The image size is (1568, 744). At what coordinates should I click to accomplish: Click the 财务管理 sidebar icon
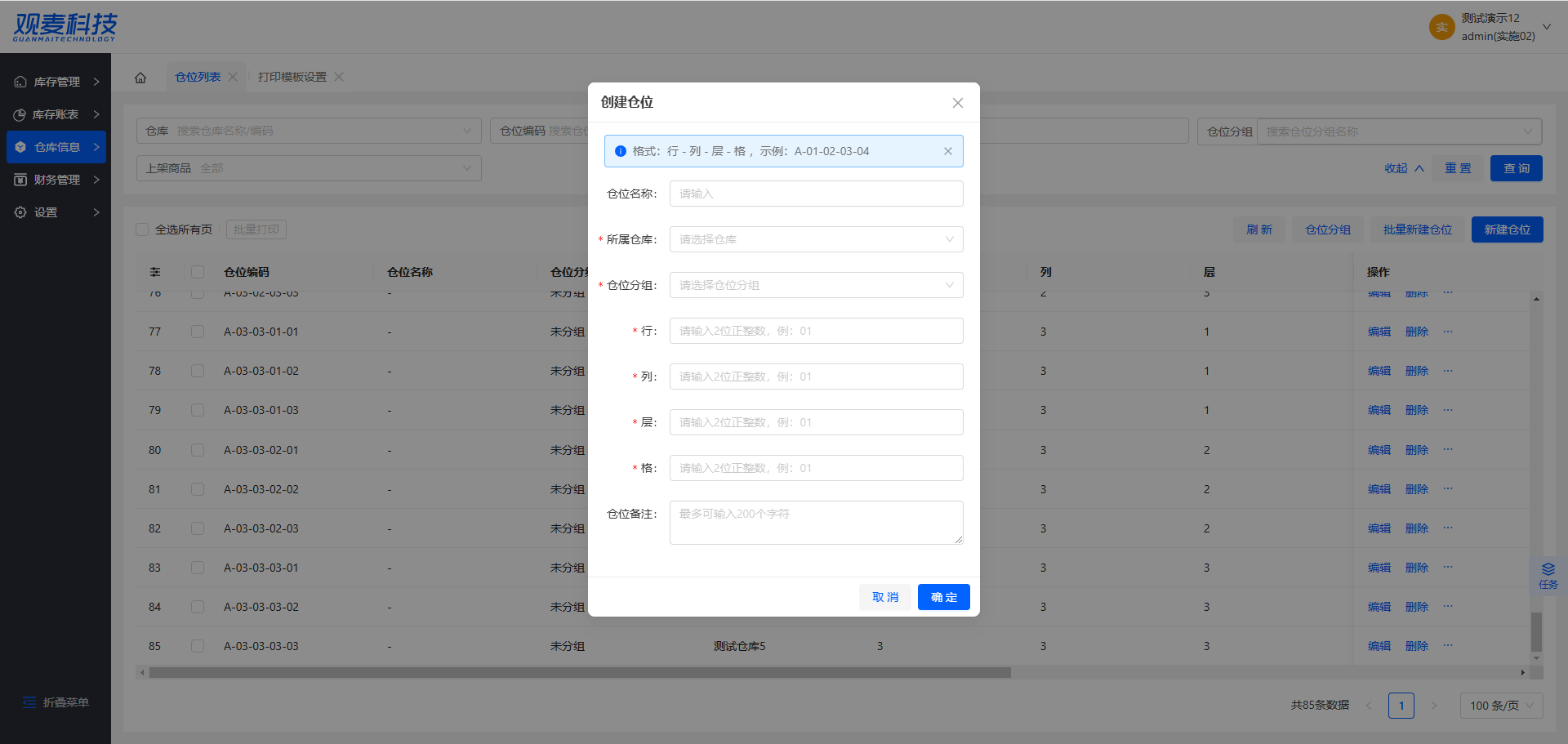coord(20,180)
